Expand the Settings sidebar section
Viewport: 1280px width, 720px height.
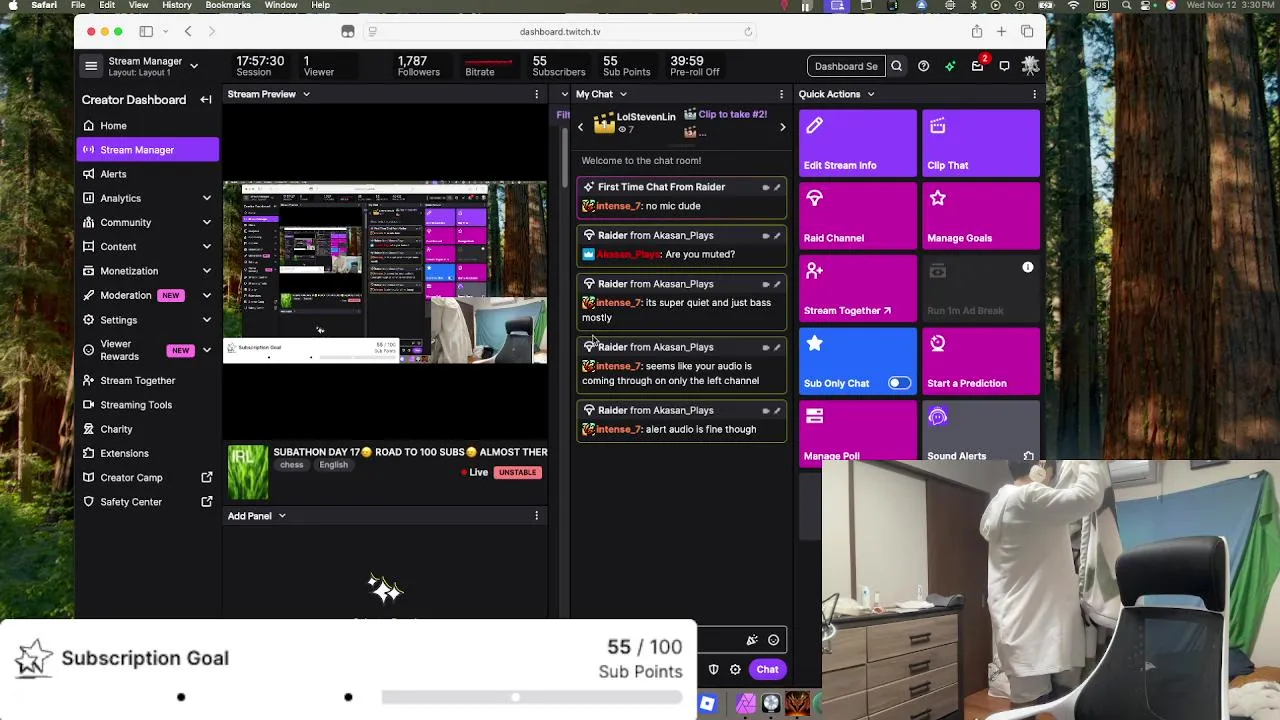[x=206, y=320]
